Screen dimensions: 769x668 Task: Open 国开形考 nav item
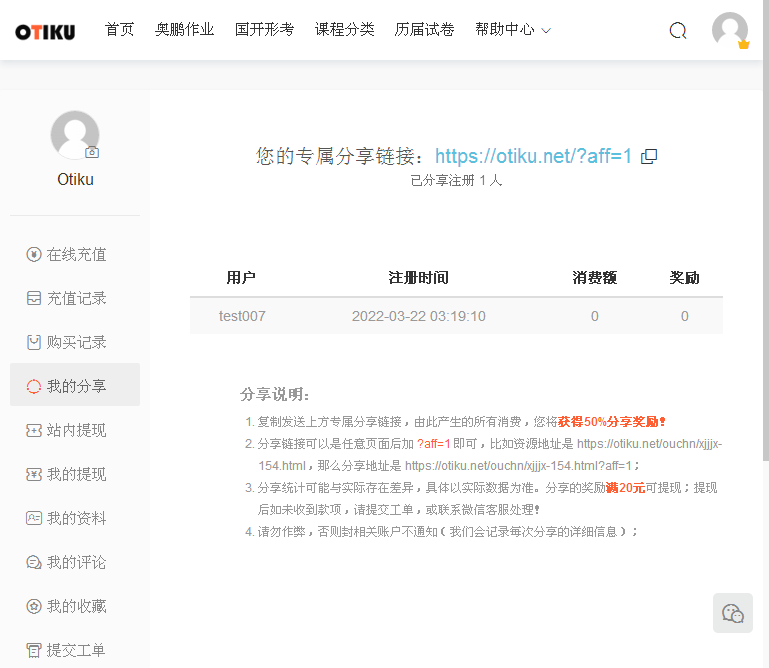point(264,29)
